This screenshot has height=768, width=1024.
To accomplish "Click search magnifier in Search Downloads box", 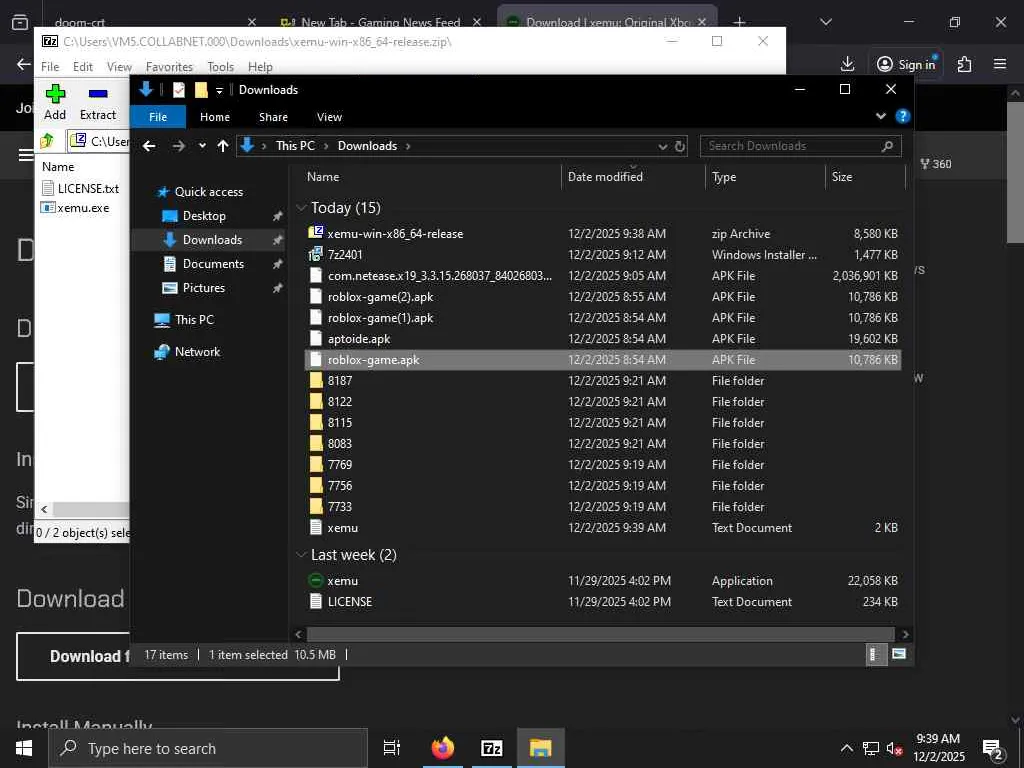I will (x=887, y=146).
